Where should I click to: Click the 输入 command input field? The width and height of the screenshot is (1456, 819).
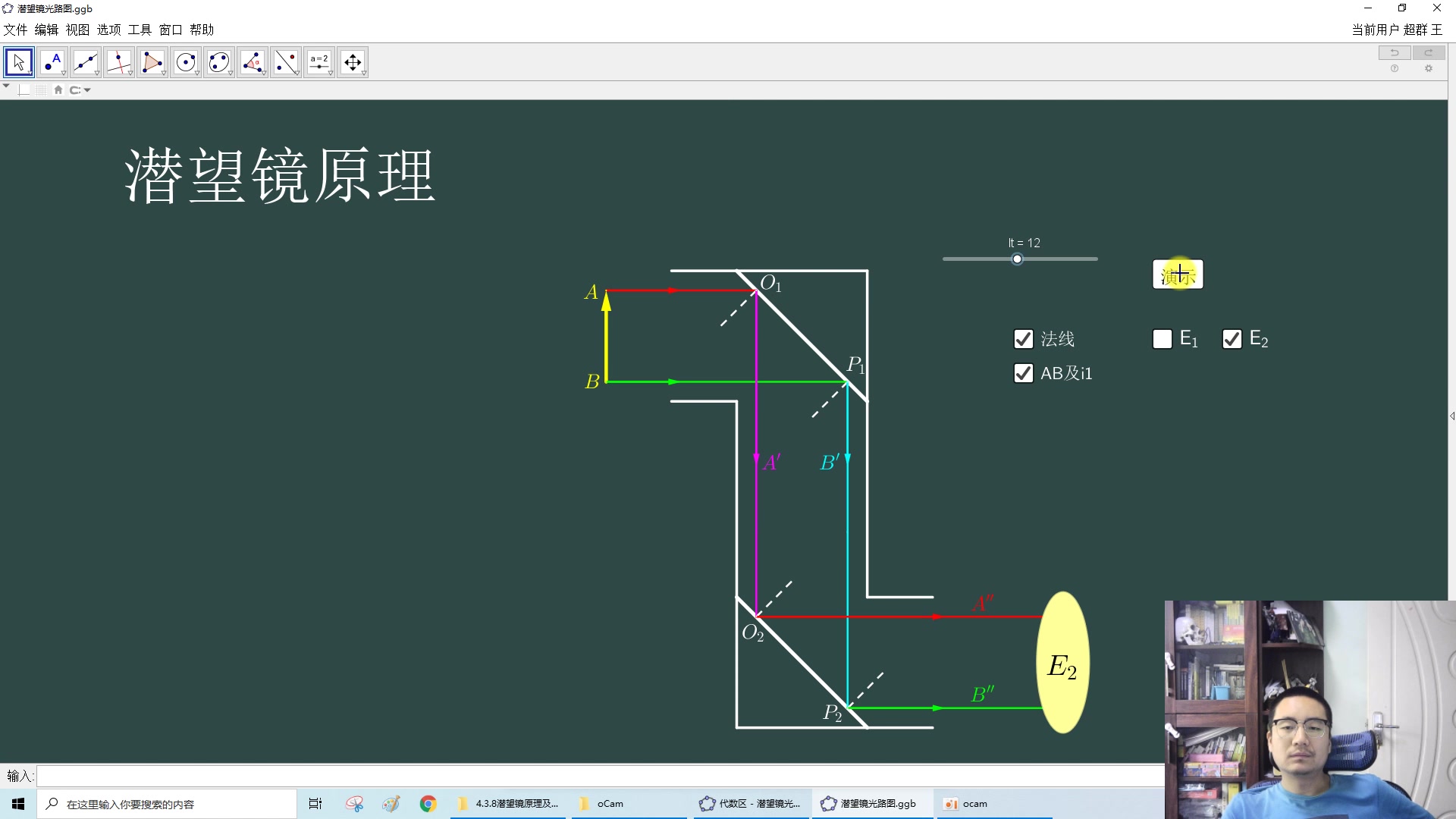tap(601, 776)
